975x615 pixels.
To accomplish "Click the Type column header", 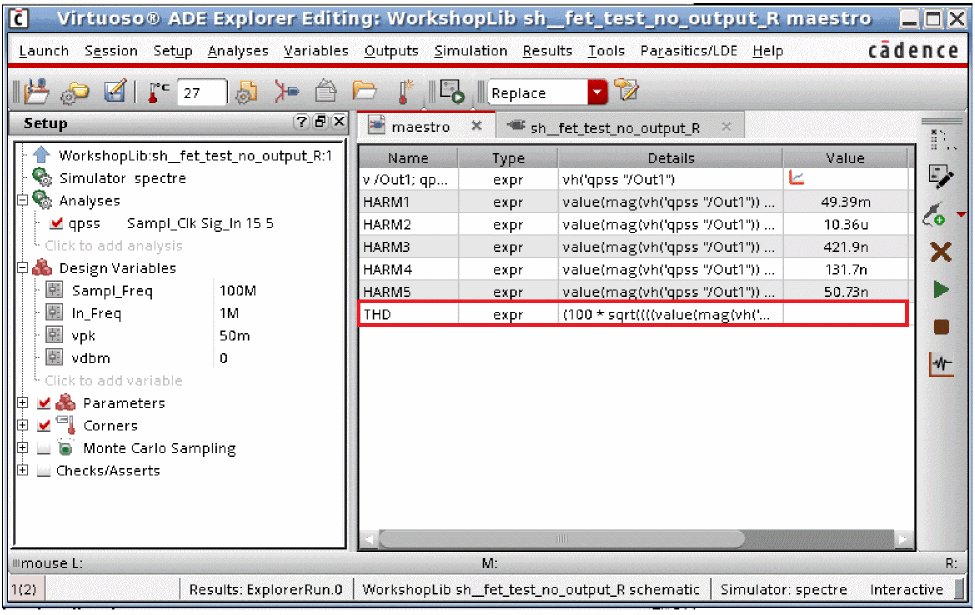I will [x=508, y=158].
